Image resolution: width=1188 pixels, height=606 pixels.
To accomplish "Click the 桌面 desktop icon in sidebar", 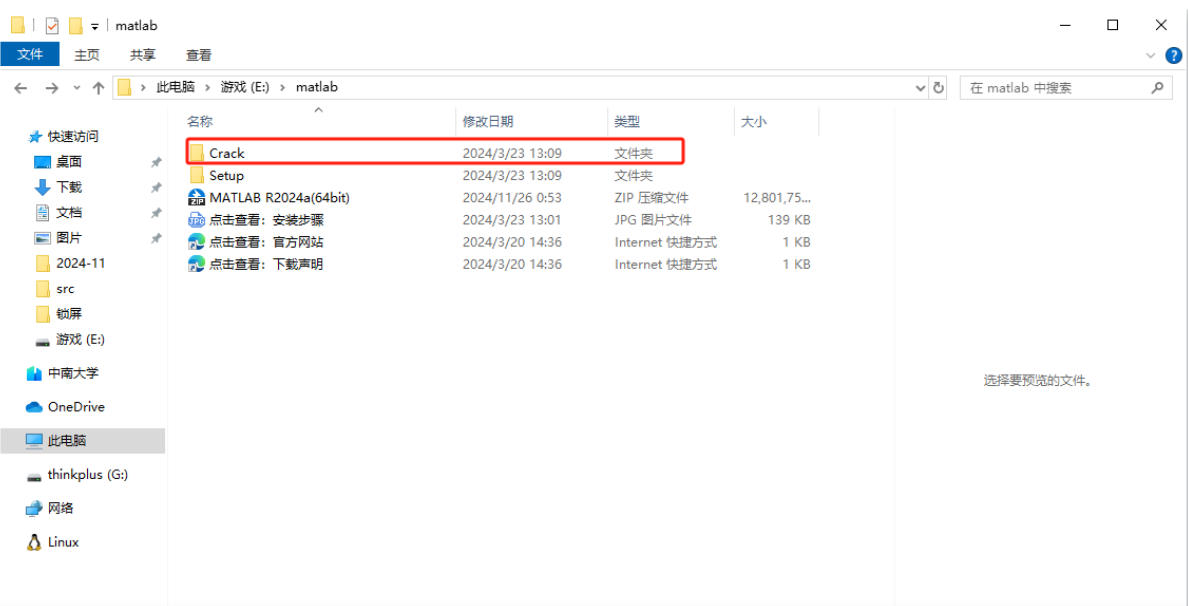I will pyautogui.click(x=42, y=162).
